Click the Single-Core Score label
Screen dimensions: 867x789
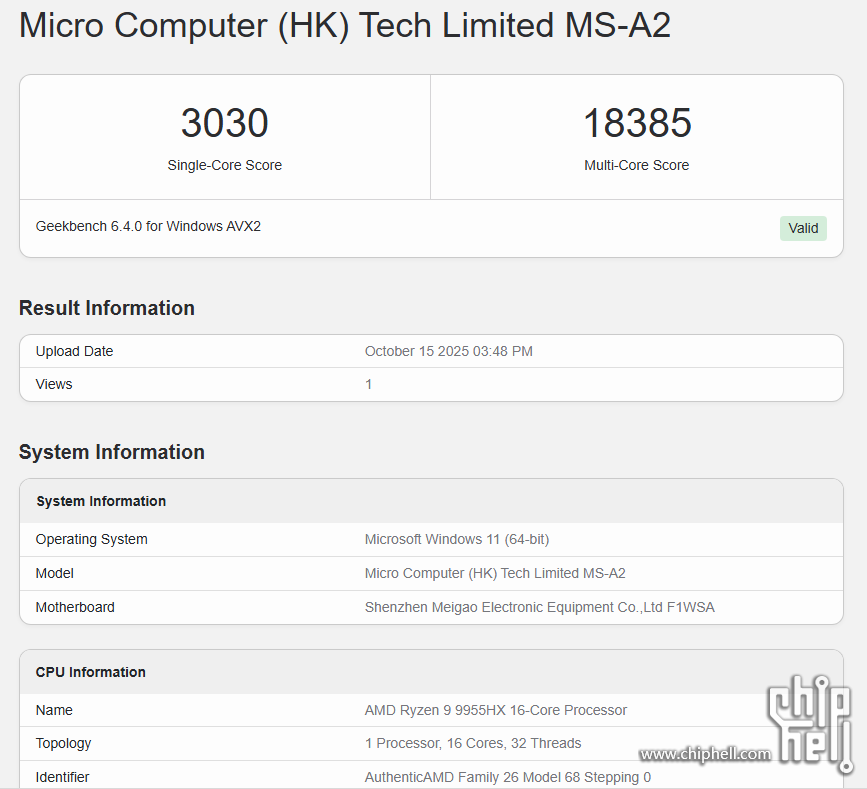pos(225,165)
